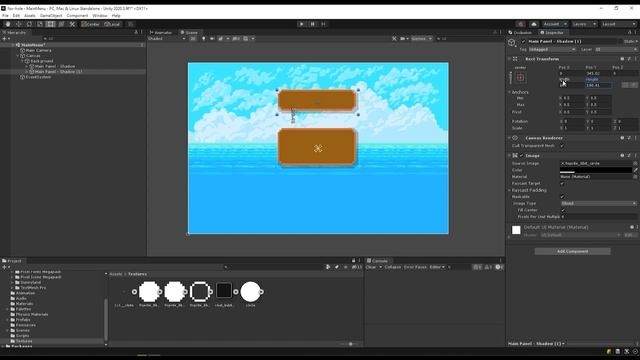This screenshot has height=360, width=640.
Task: Open the Tag dropdown in Inspector
Action: coord(552,49)
